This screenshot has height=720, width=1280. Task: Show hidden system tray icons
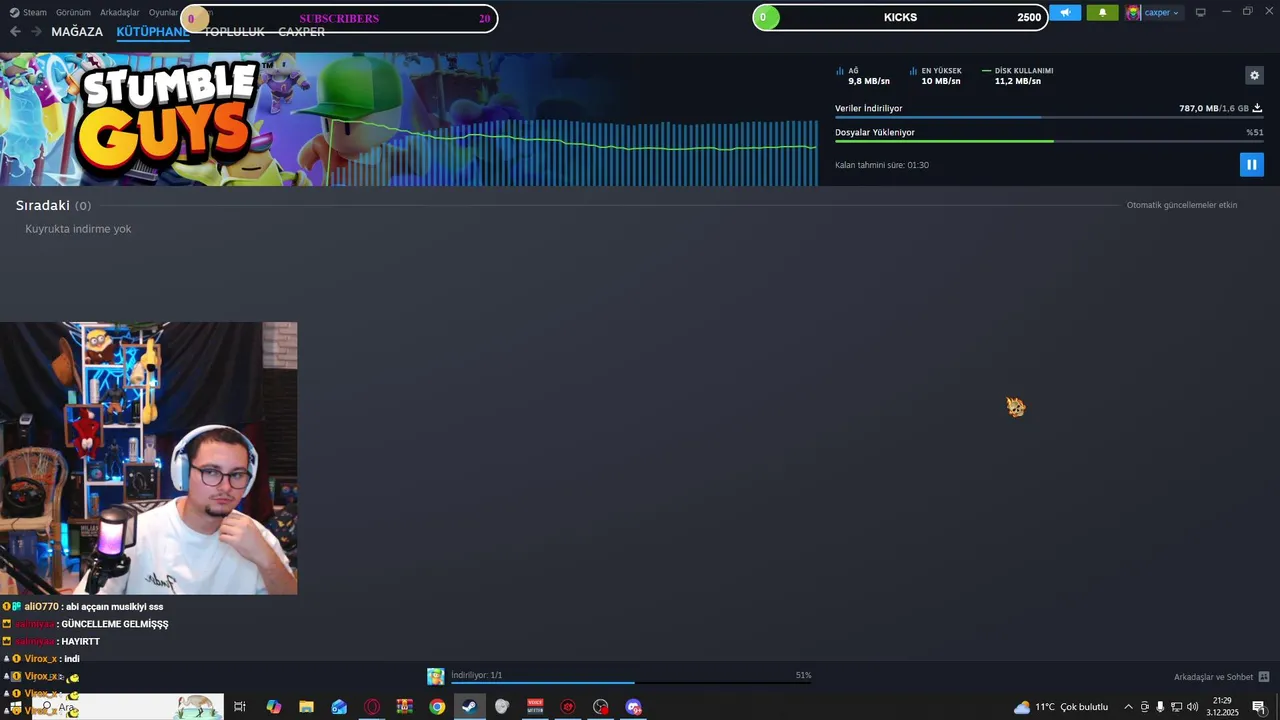(x=1128, y=707)
